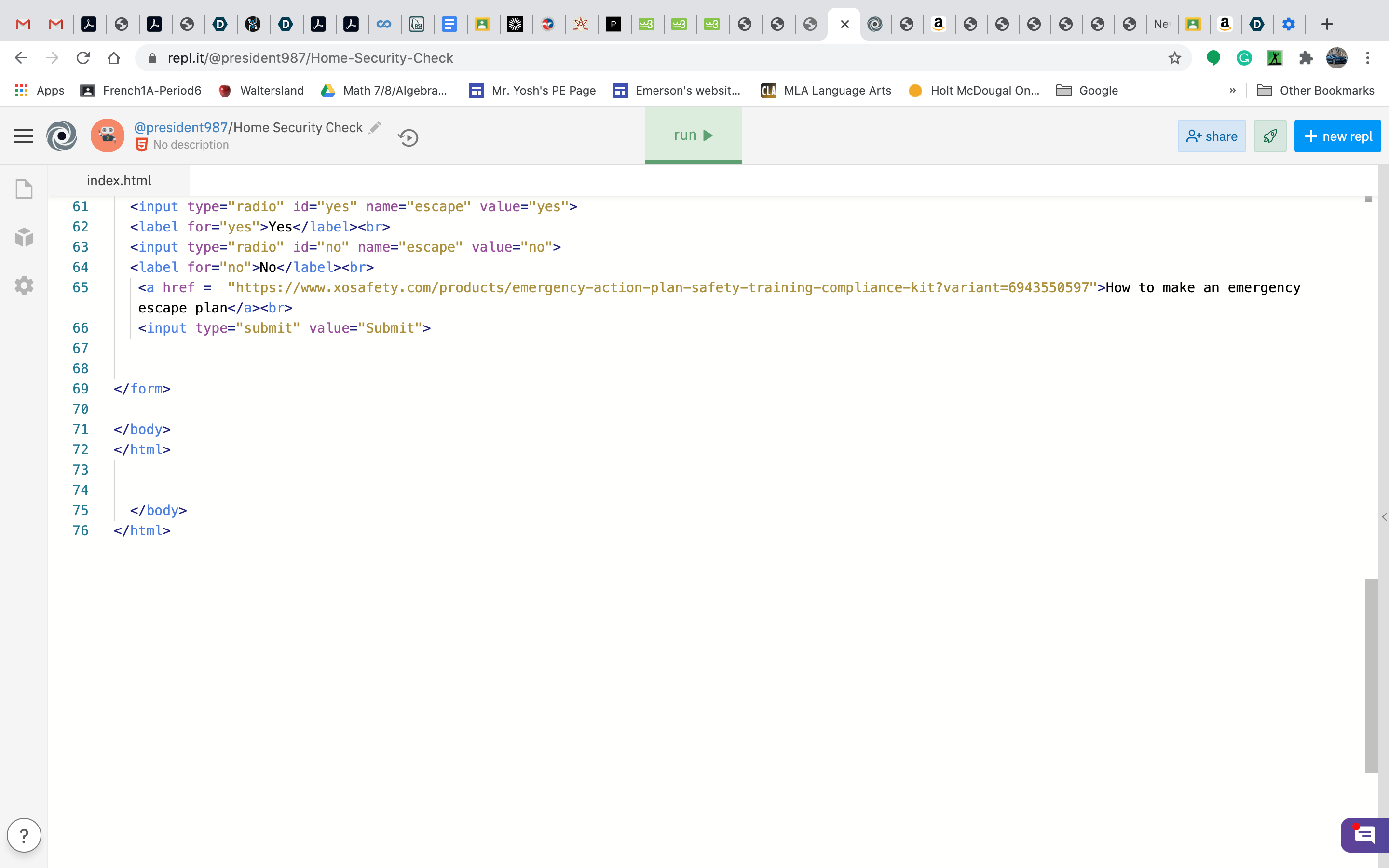Click the help question mark button
The height and width of the screenshot is (868, 1389).
click(x=24, y=835)
